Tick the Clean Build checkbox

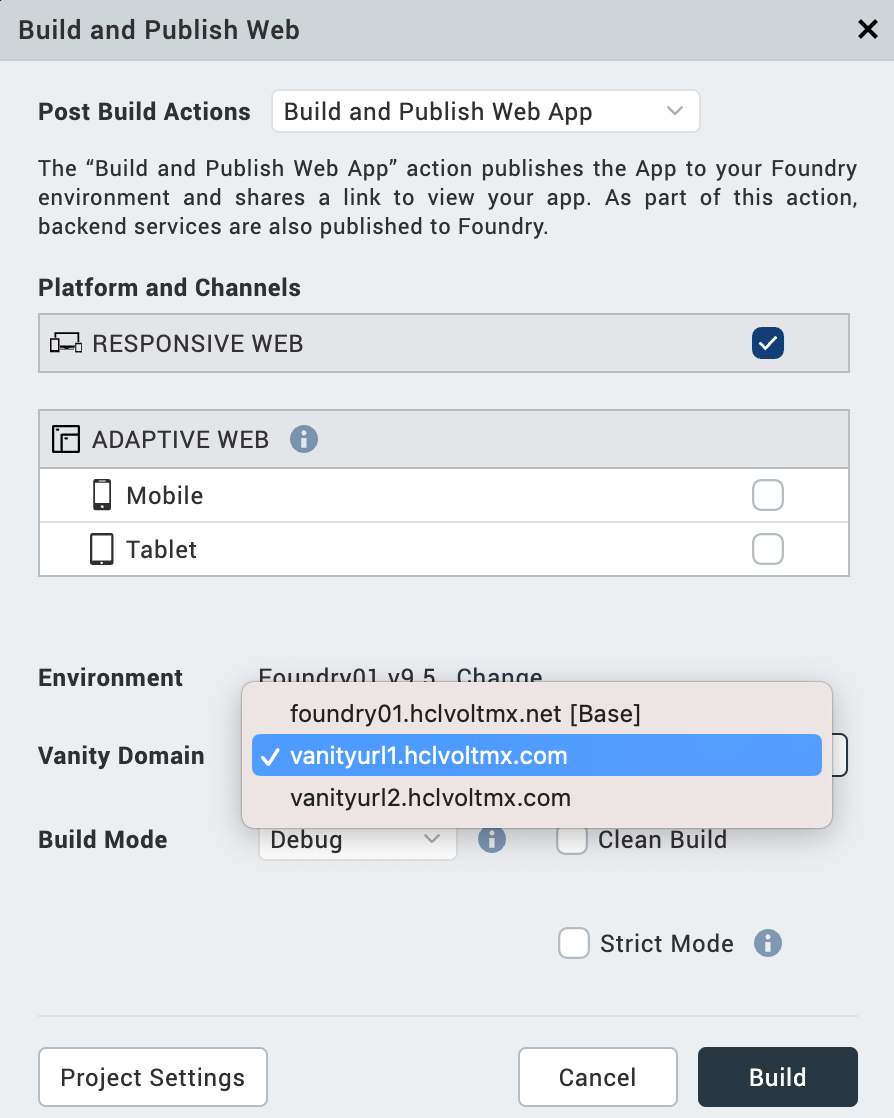(x=572, y=840)
